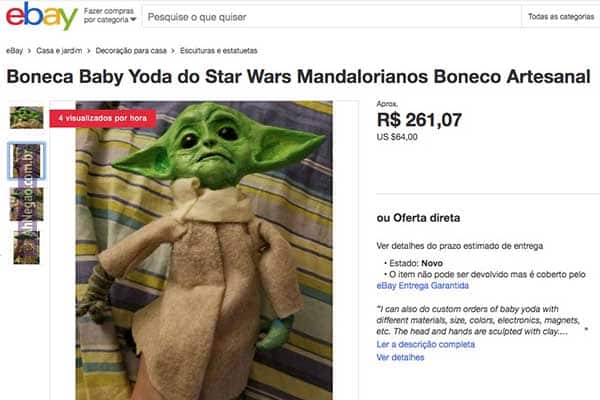Open the Casa e jardim breadcrumb
The height and width of the screenshot is (400, 600).
point(59,51)
